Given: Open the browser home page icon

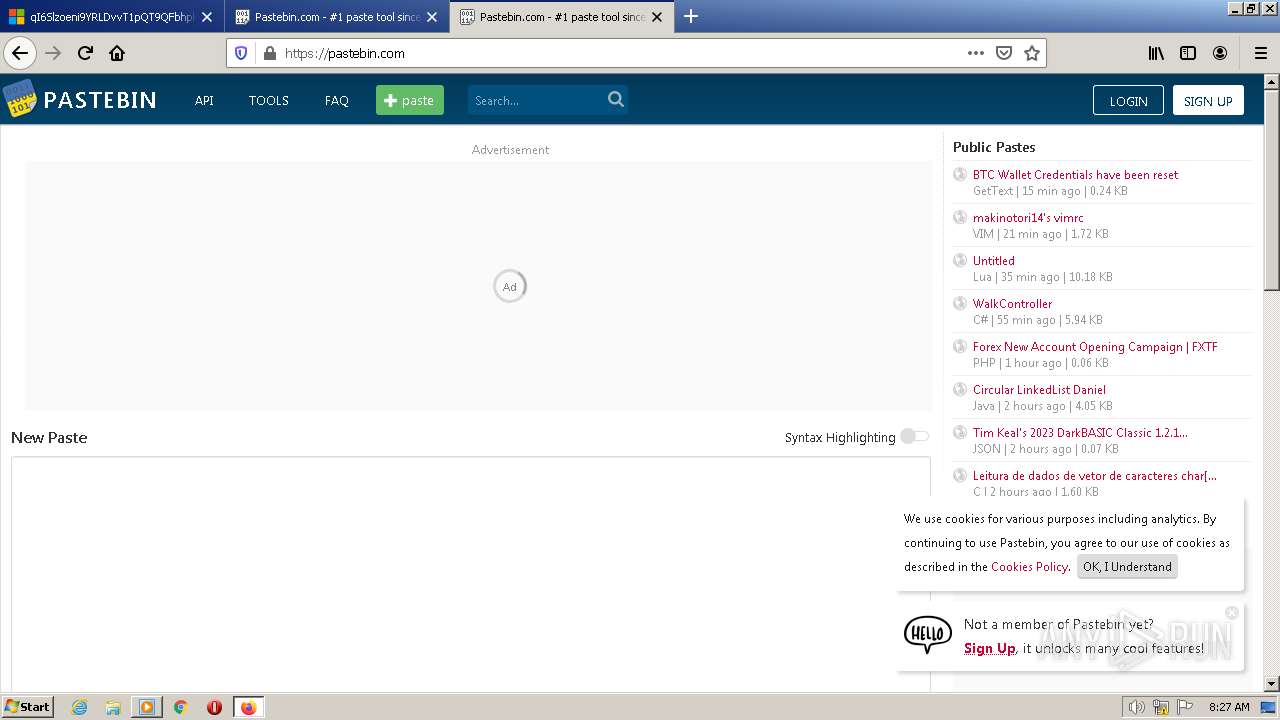Looking at the screenshot, I should (117, 53).
